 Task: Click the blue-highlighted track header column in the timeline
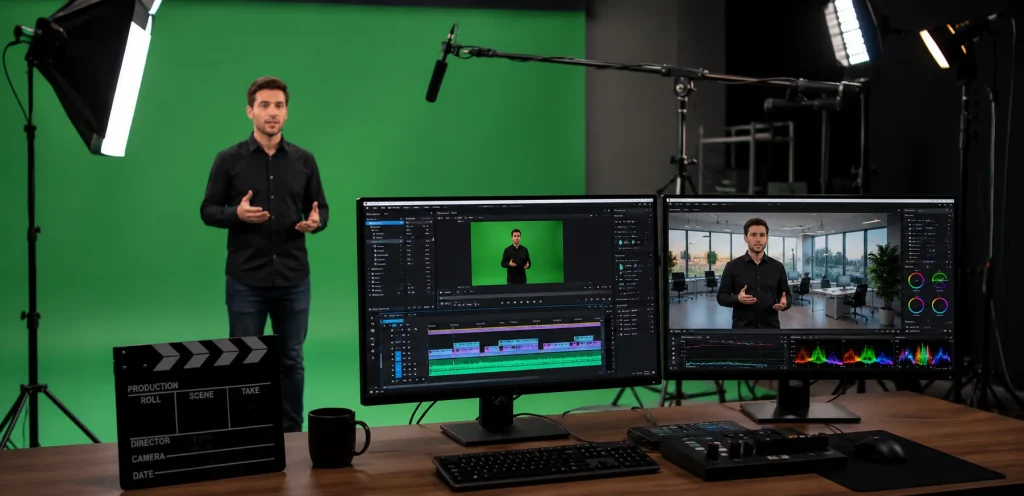[x=398, y=364]
